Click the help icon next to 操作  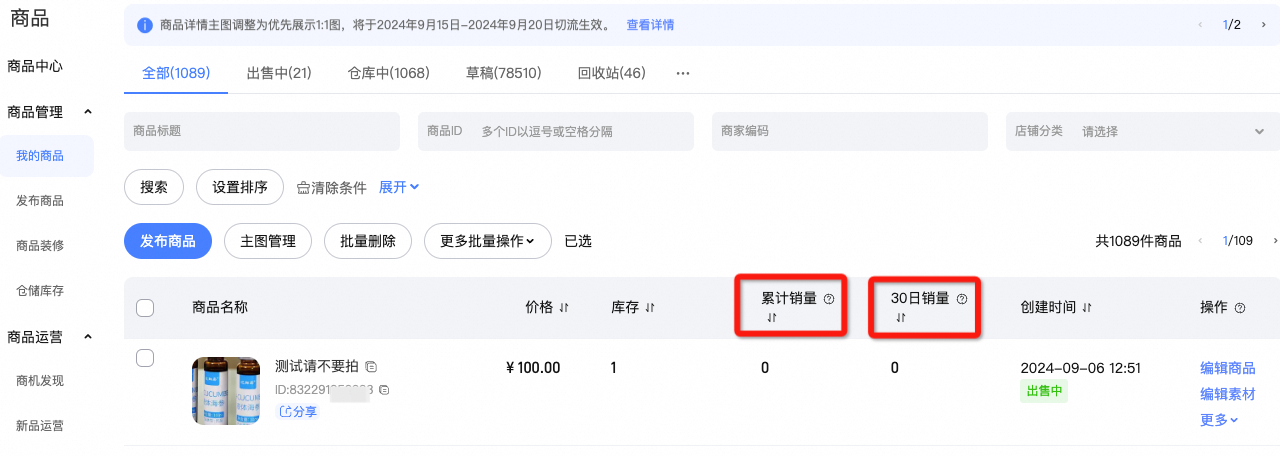click(x=1240, y=308)
